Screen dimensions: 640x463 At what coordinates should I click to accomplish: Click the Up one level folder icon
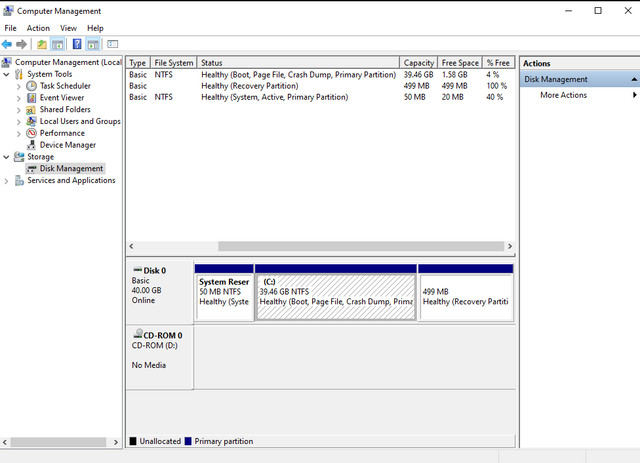(42, 44)
